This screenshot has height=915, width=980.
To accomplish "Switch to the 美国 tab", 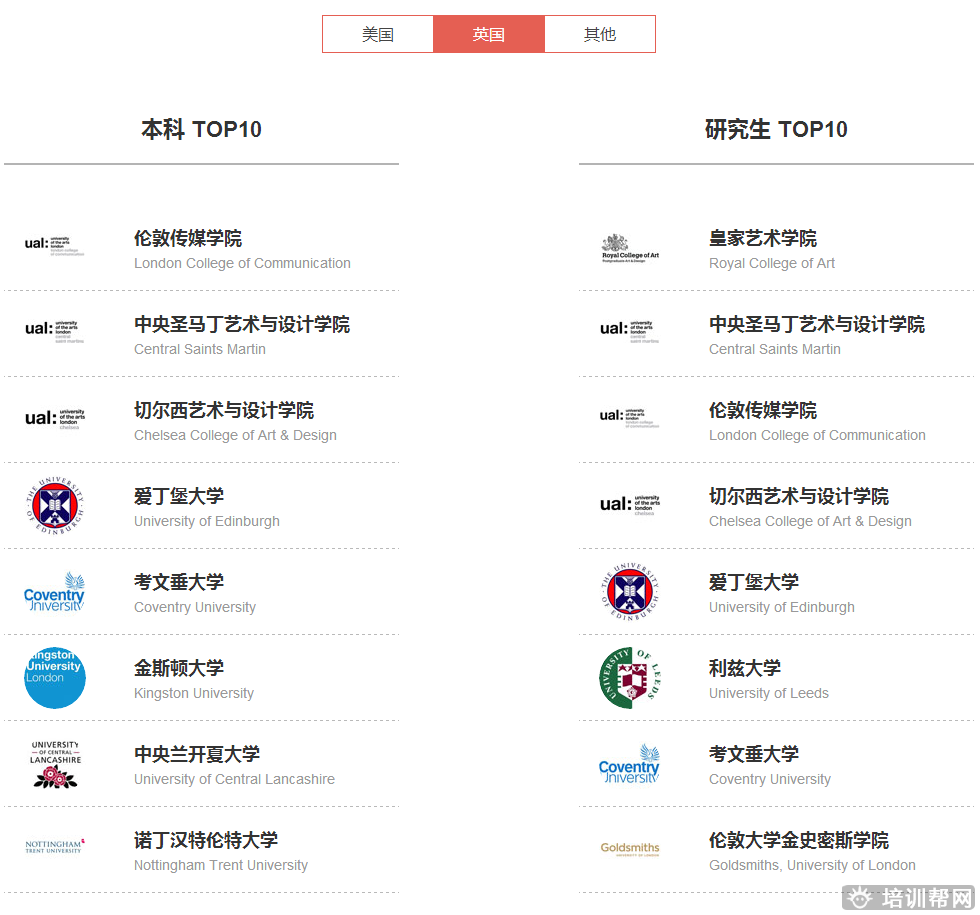I will tap(378, 34).
